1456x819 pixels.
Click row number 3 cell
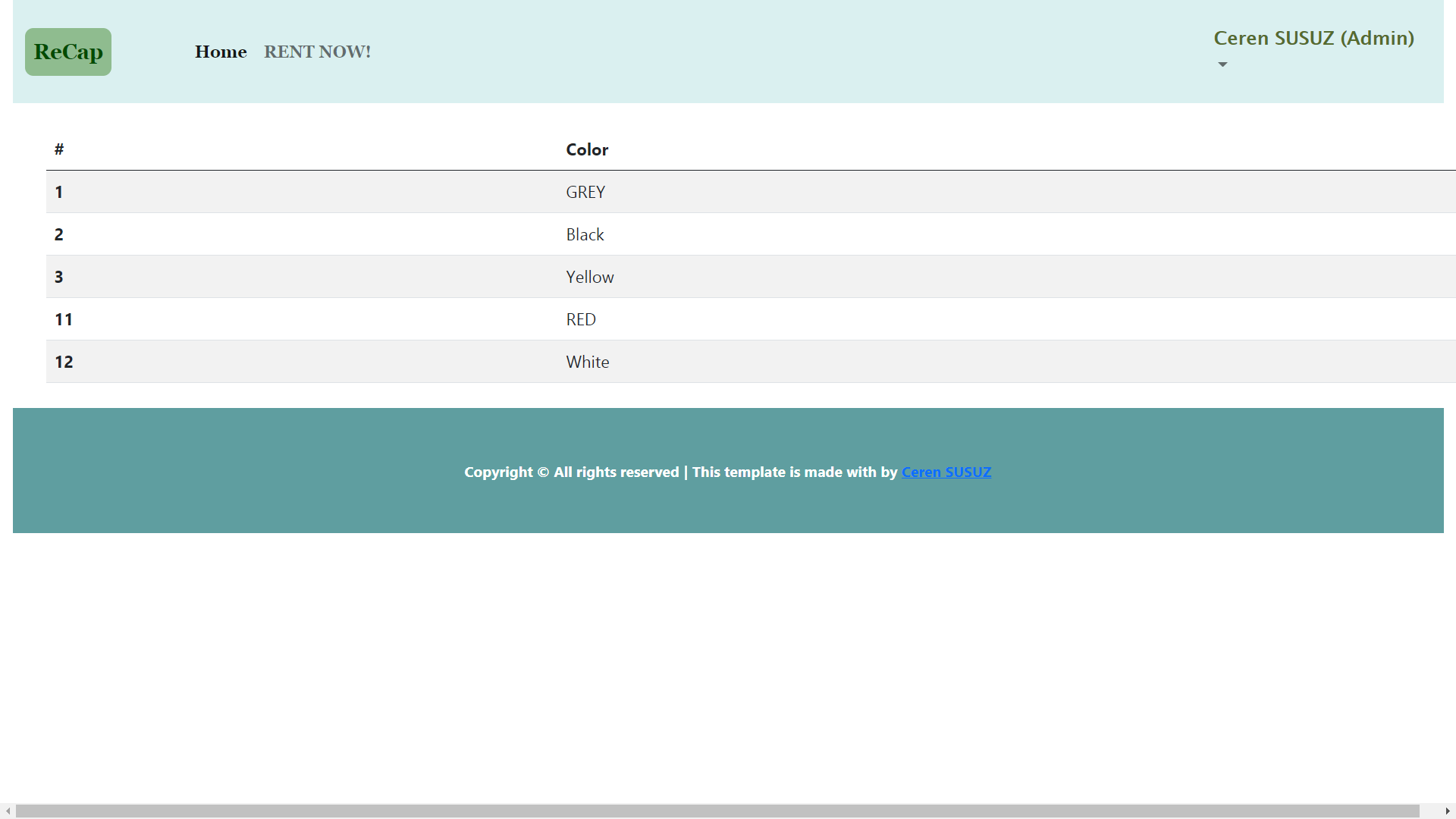(x=59, y=277)
